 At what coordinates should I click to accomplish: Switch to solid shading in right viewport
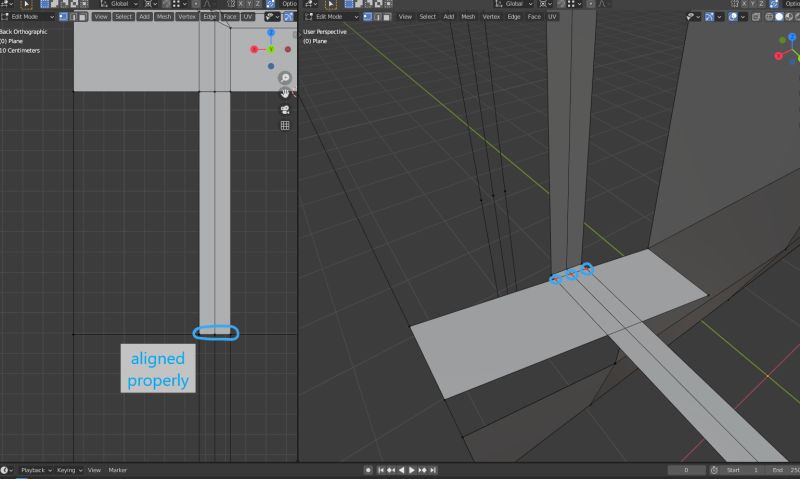[779, 17]
